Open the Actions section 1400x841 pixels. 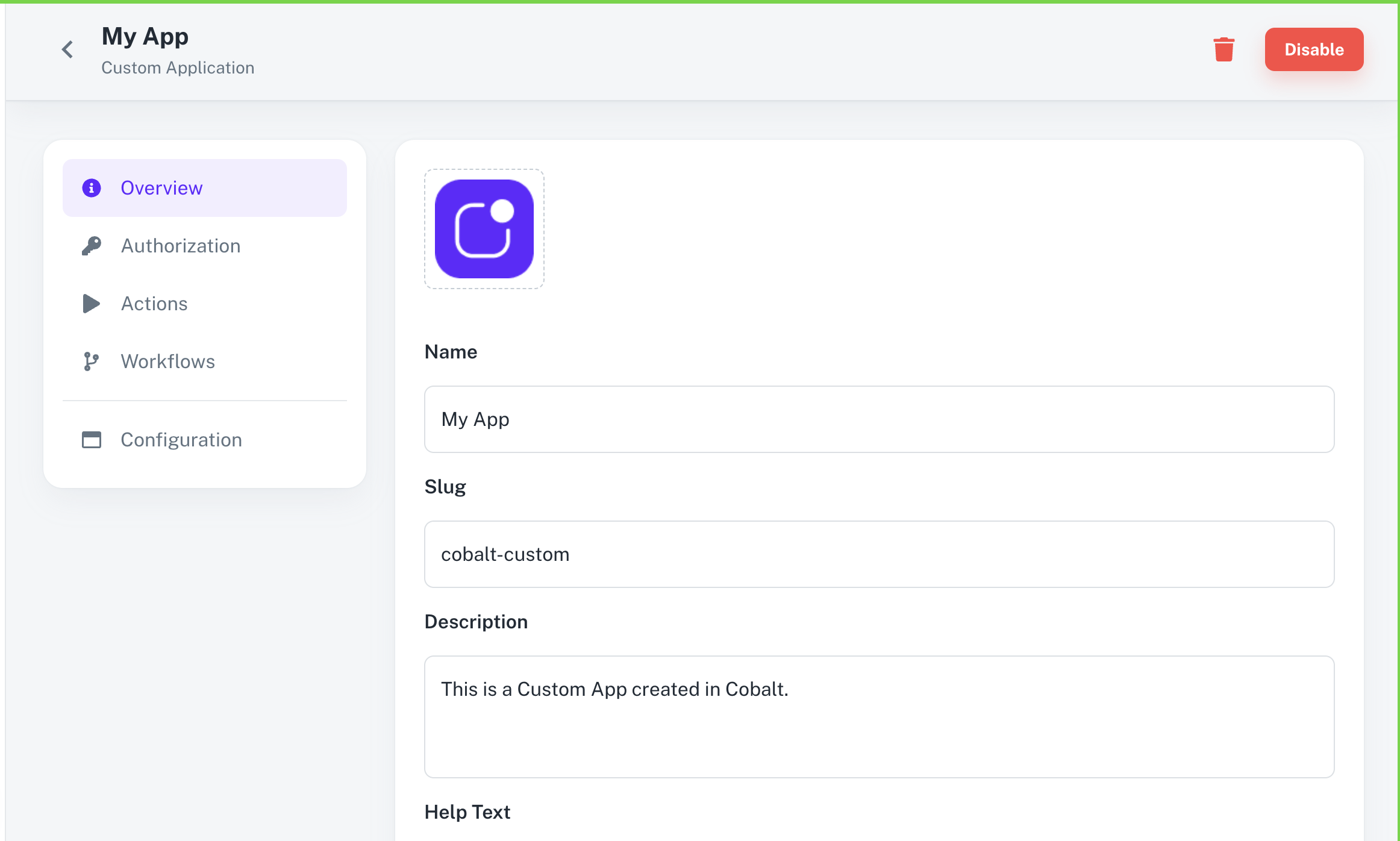[x=154, y=303]
